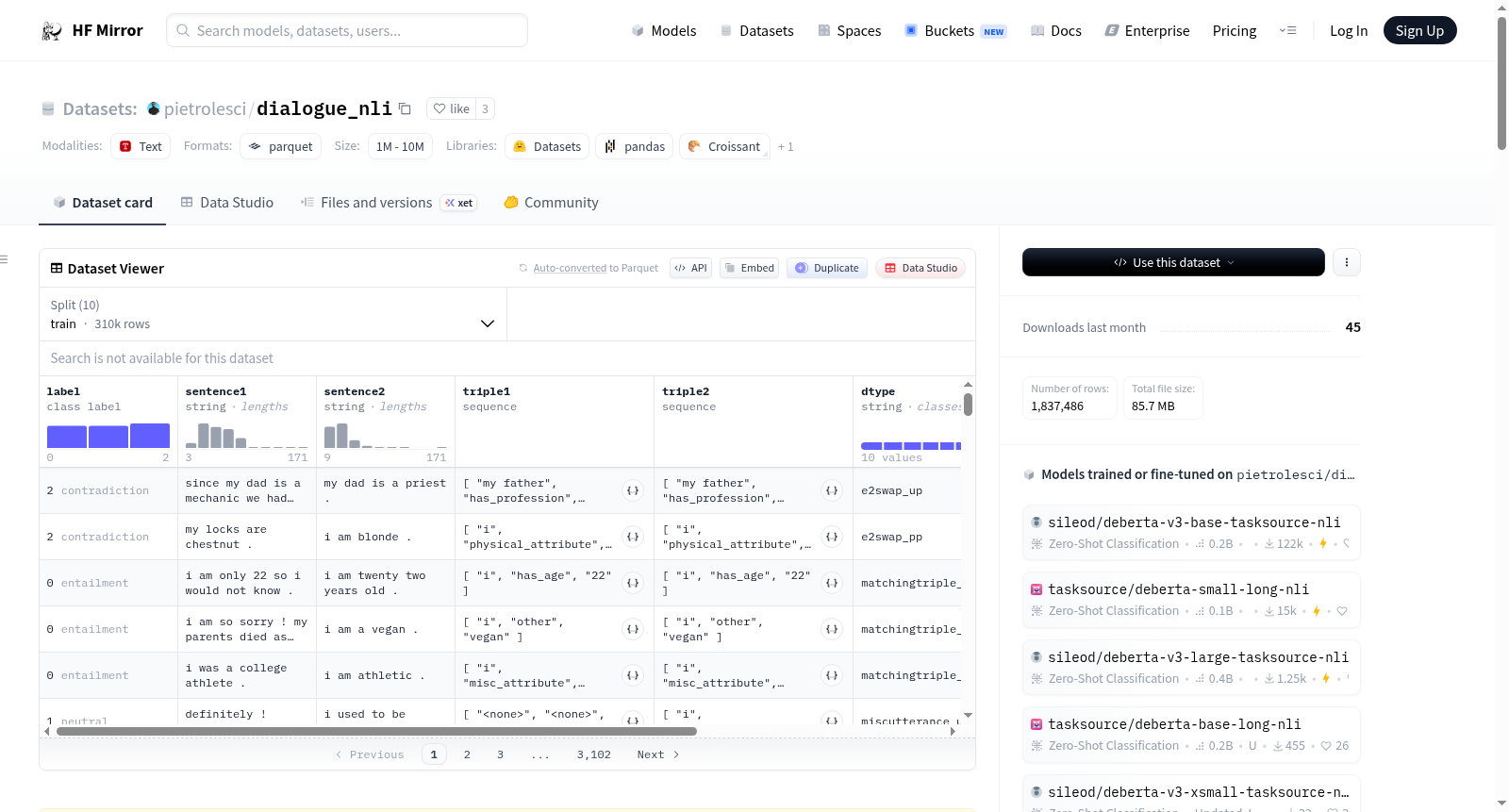Click the Embed button
1509x812 pixels.
[x=749, y=268]
